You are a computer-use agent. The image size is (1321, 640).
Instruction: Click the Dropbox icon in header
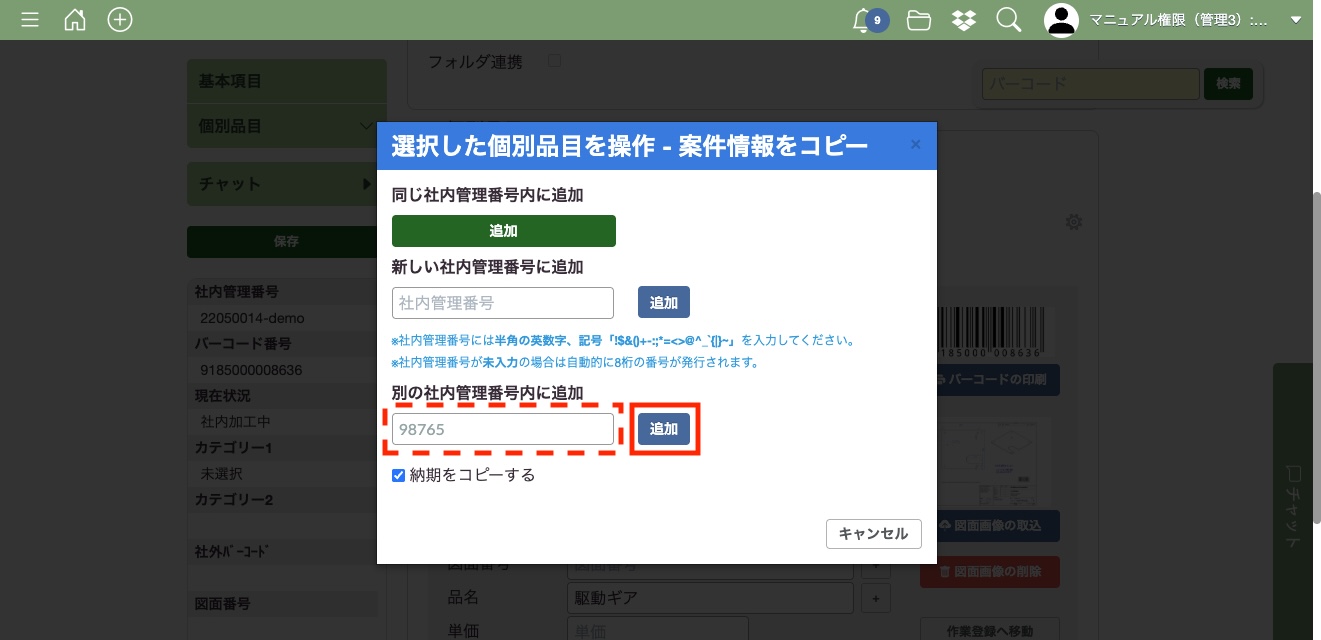click(x=964, y=20)
